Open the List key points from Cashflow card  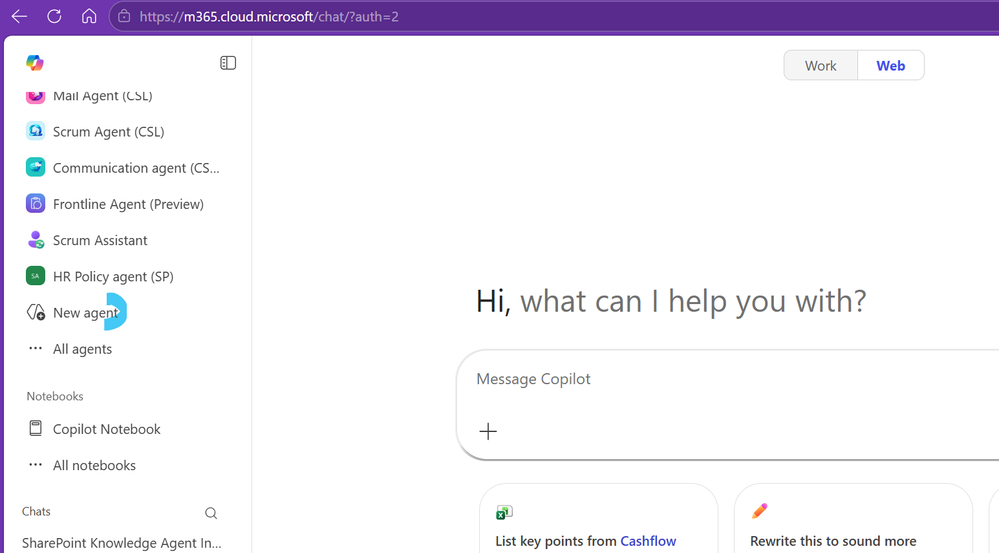[x=598, y=519]
